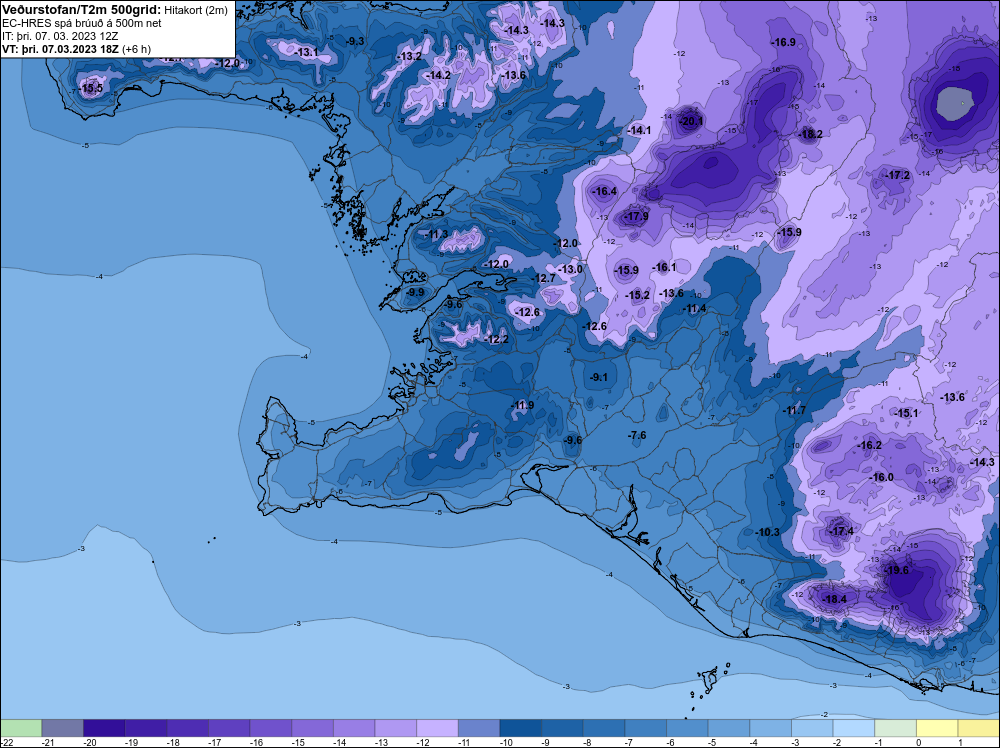The width and height of the screenshot is (1000, 748).
Task: Click the -12.2 temperature label
Action: tap(497, 339)
